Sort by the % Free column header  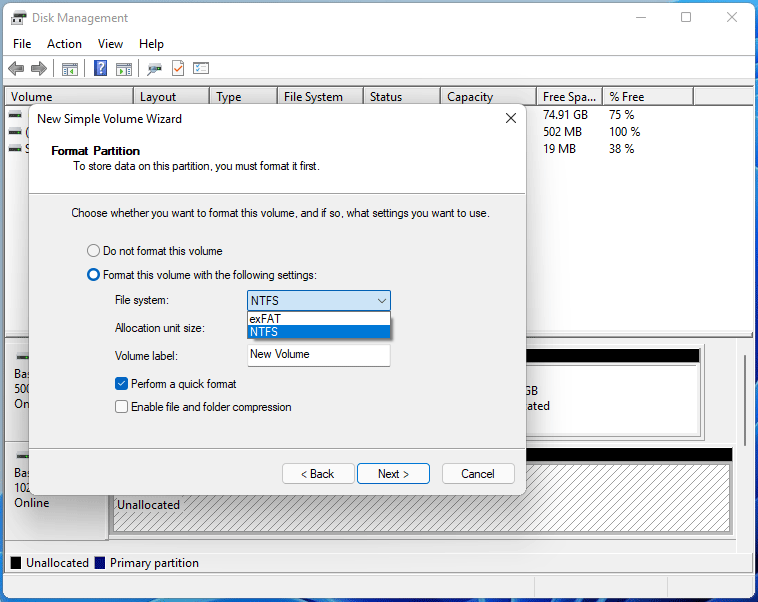point(648,97)
